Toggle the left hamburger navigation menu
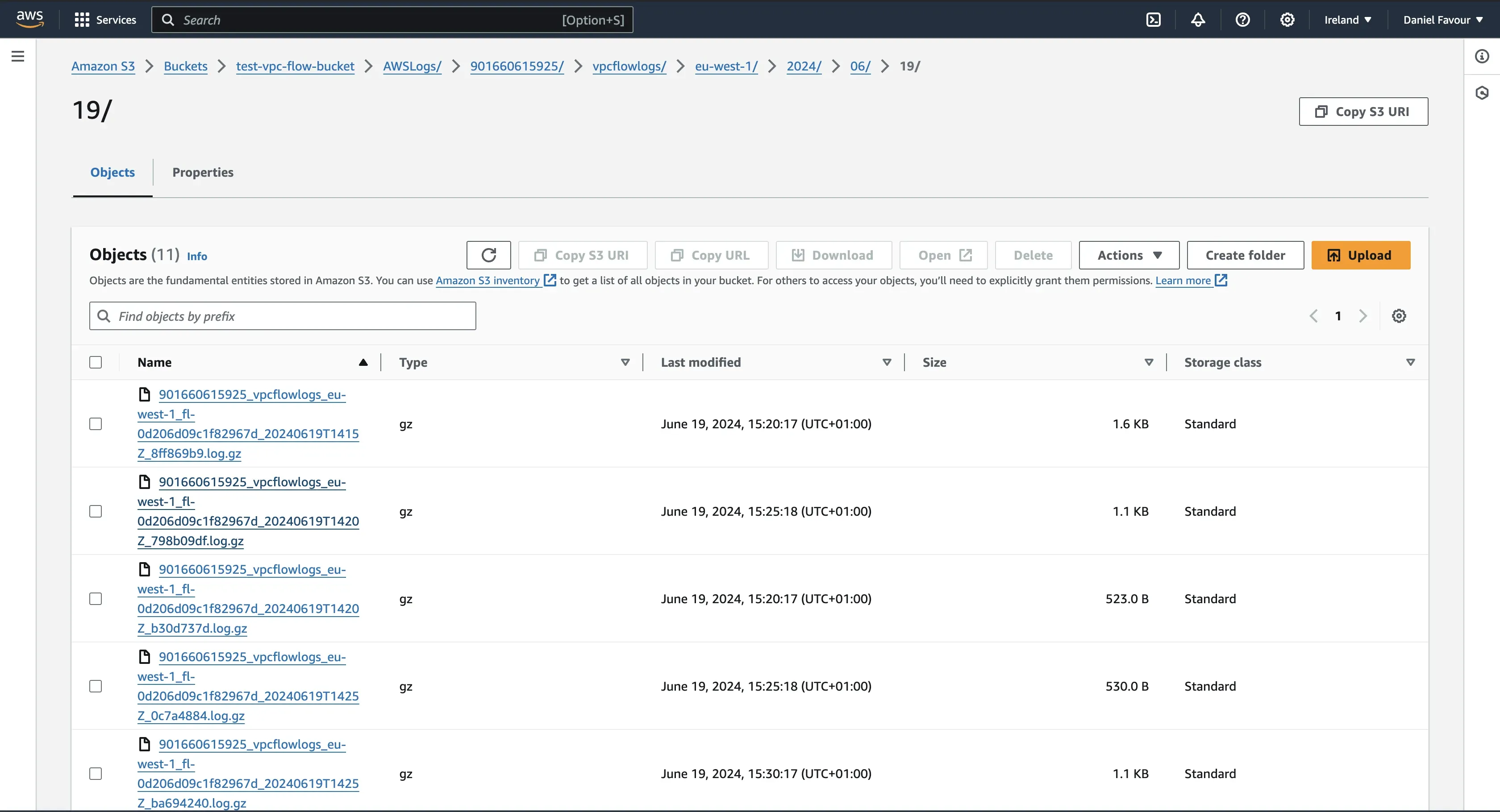 coord(18,56)
